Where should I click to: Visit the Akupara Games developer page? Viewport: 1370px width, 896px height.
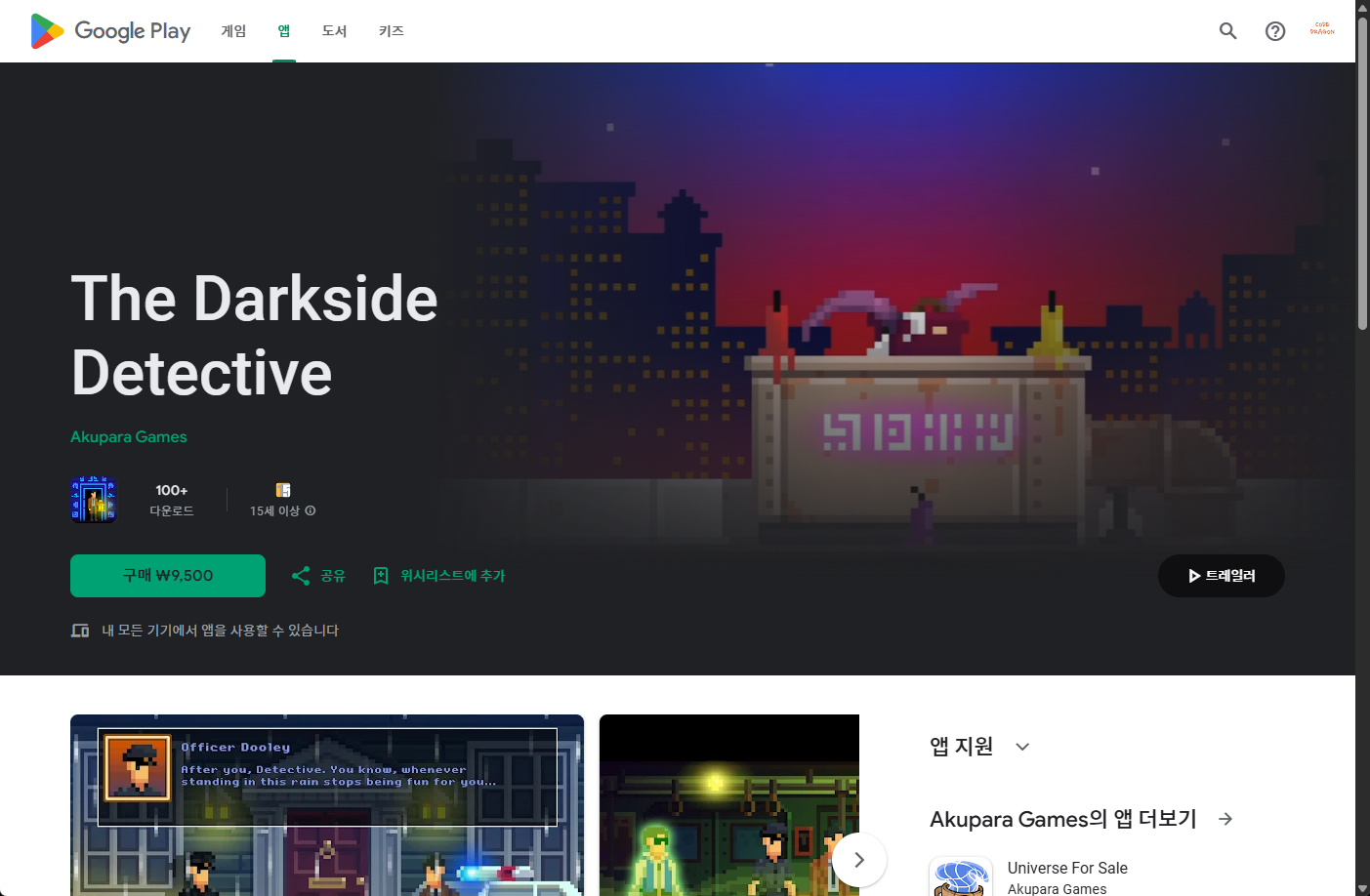(129, 437)
